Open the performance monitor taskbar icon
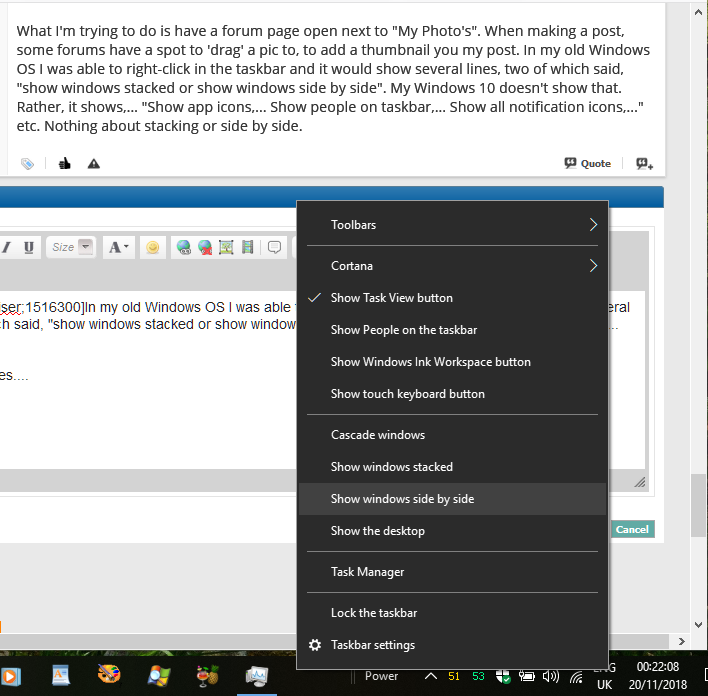This screenshot has width=708, height=696. (x=256, y=676)
